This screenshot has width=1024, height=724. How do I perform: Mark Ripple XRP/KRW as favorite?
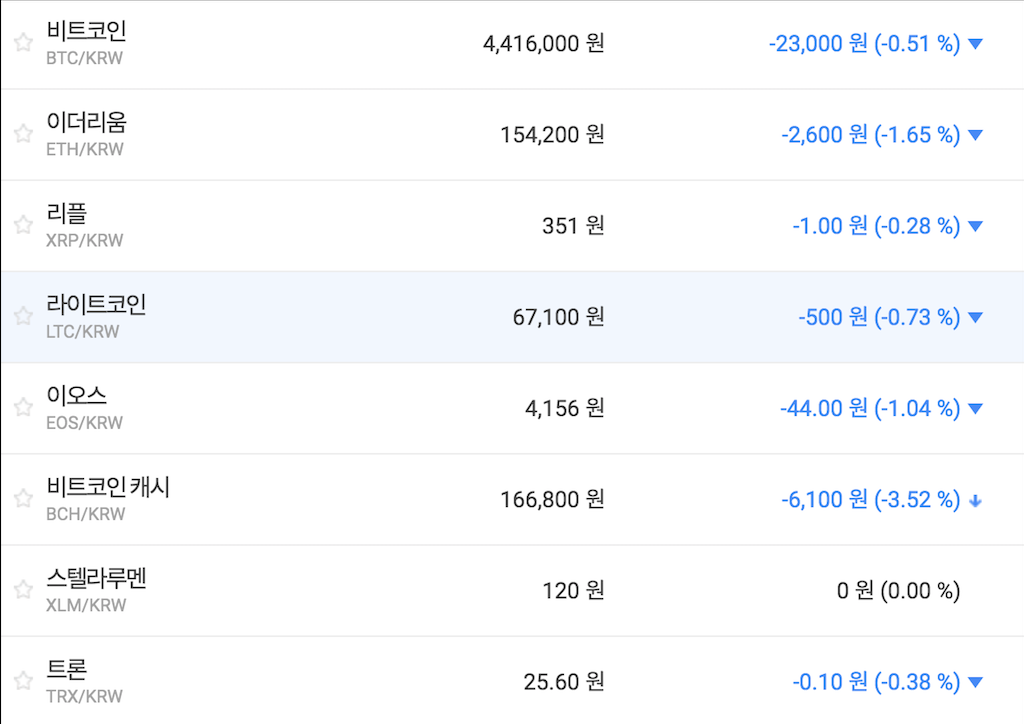pyautogui.click(x=23, y=225)
